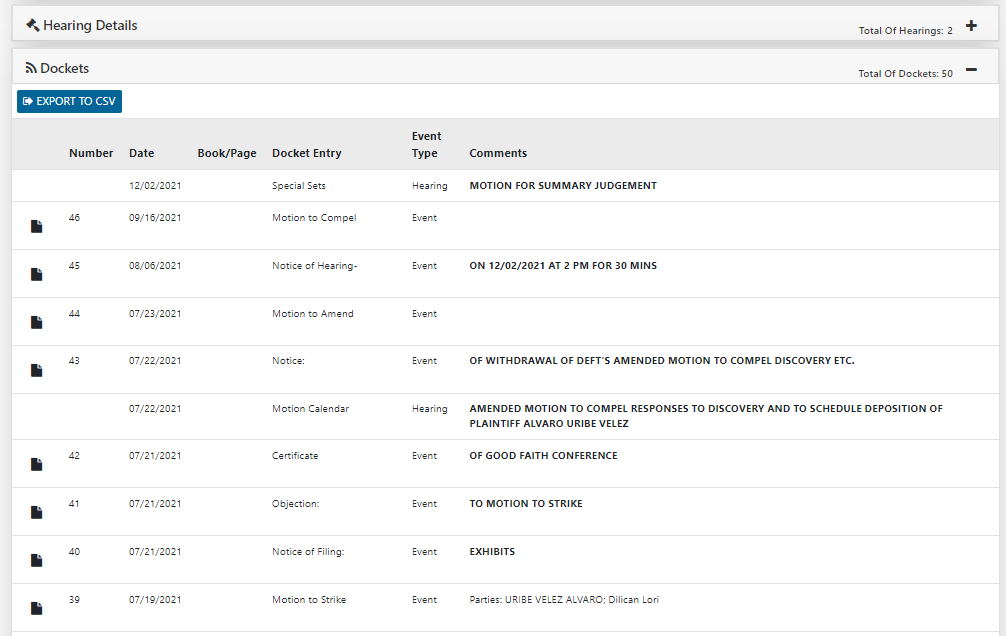Screen dimensions: 1006x636
Task: Click the Motion to Strike entry text
Action: [x=309, y=599]
